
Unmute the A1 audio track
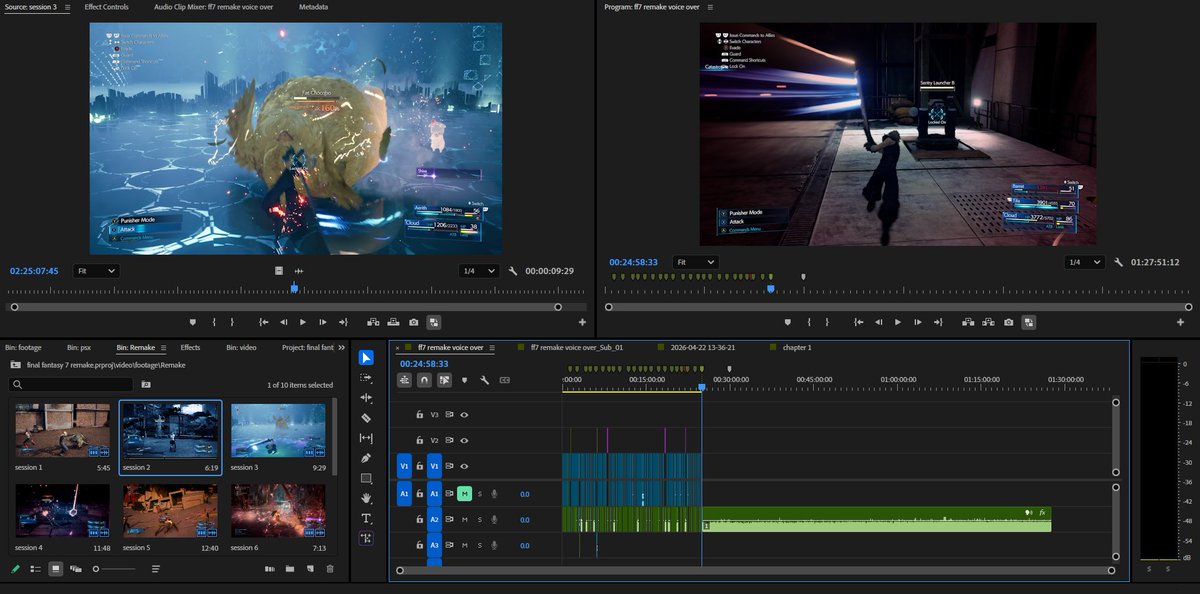point(464,493)
